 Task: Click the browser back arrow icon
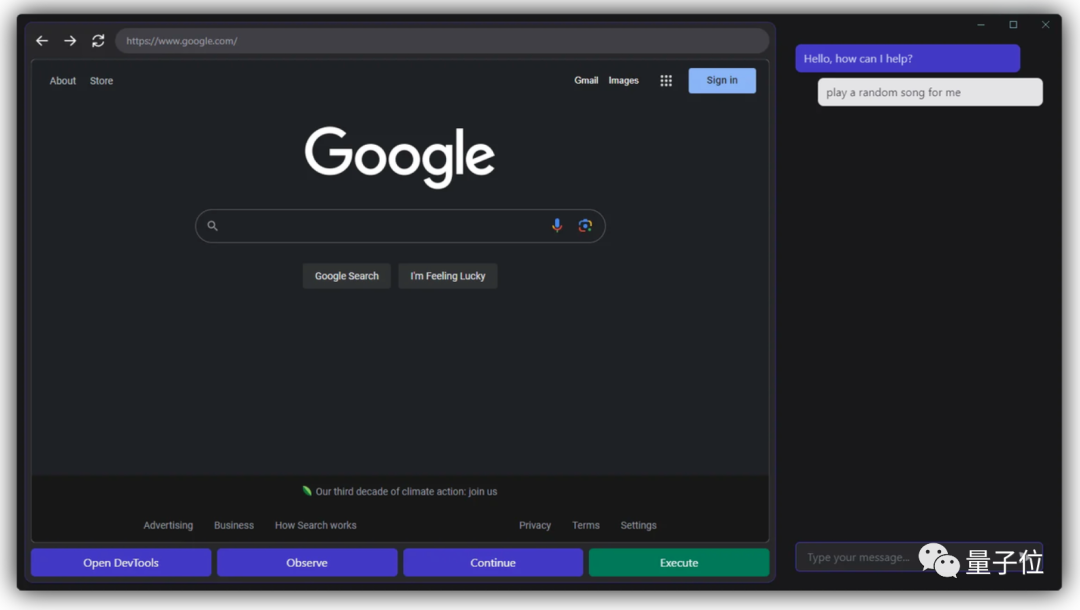pos(42,41)
